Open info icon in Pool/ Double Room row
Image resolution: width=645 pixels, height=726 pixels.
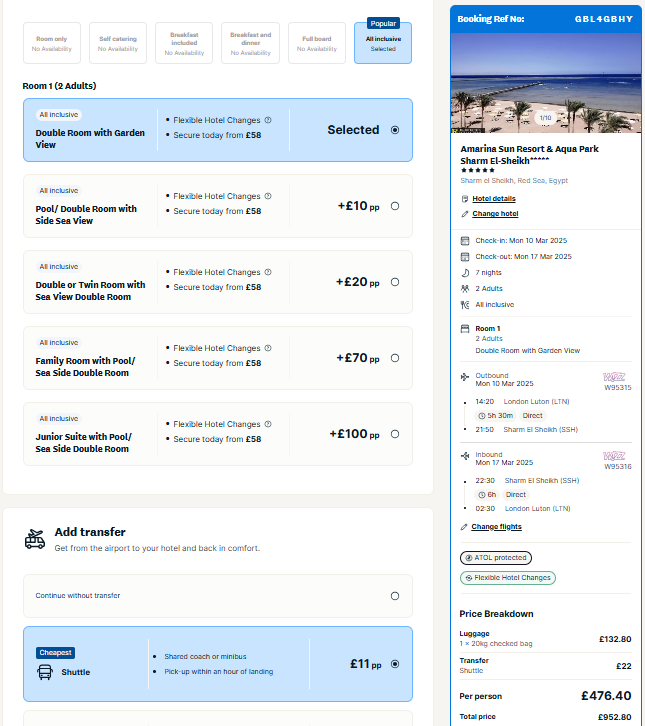[268, 196]
